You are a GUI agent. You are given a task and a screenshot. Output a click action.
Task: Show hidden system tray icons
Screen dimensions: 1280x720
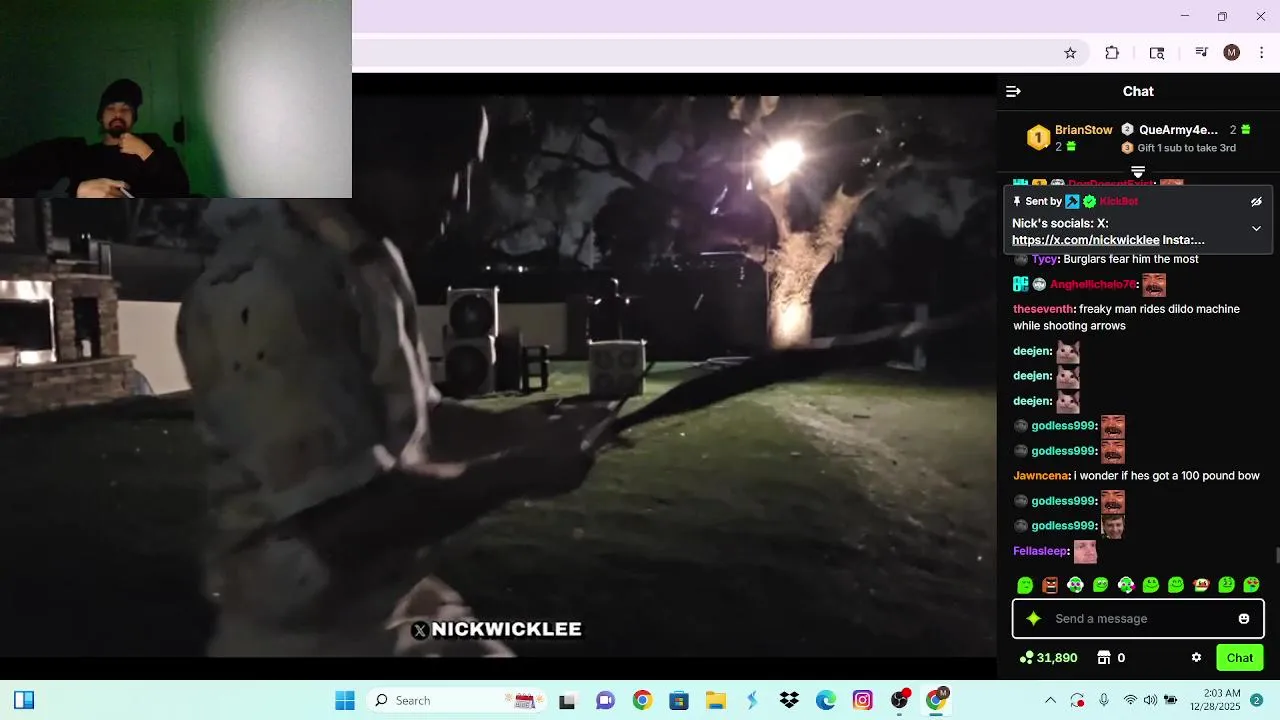1050,700
